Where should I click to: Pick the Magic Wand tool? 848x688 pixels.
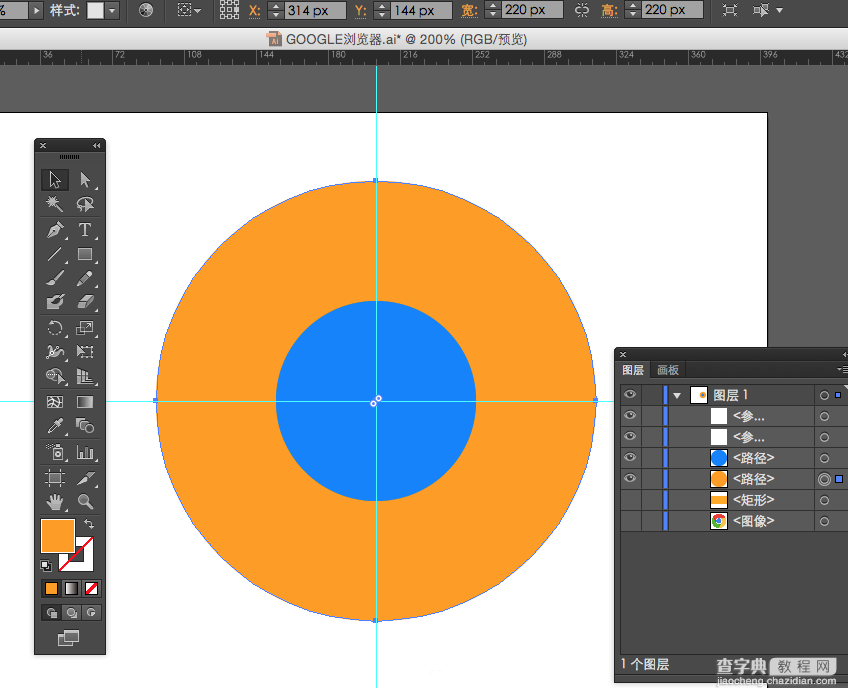(x=55, y=204)
